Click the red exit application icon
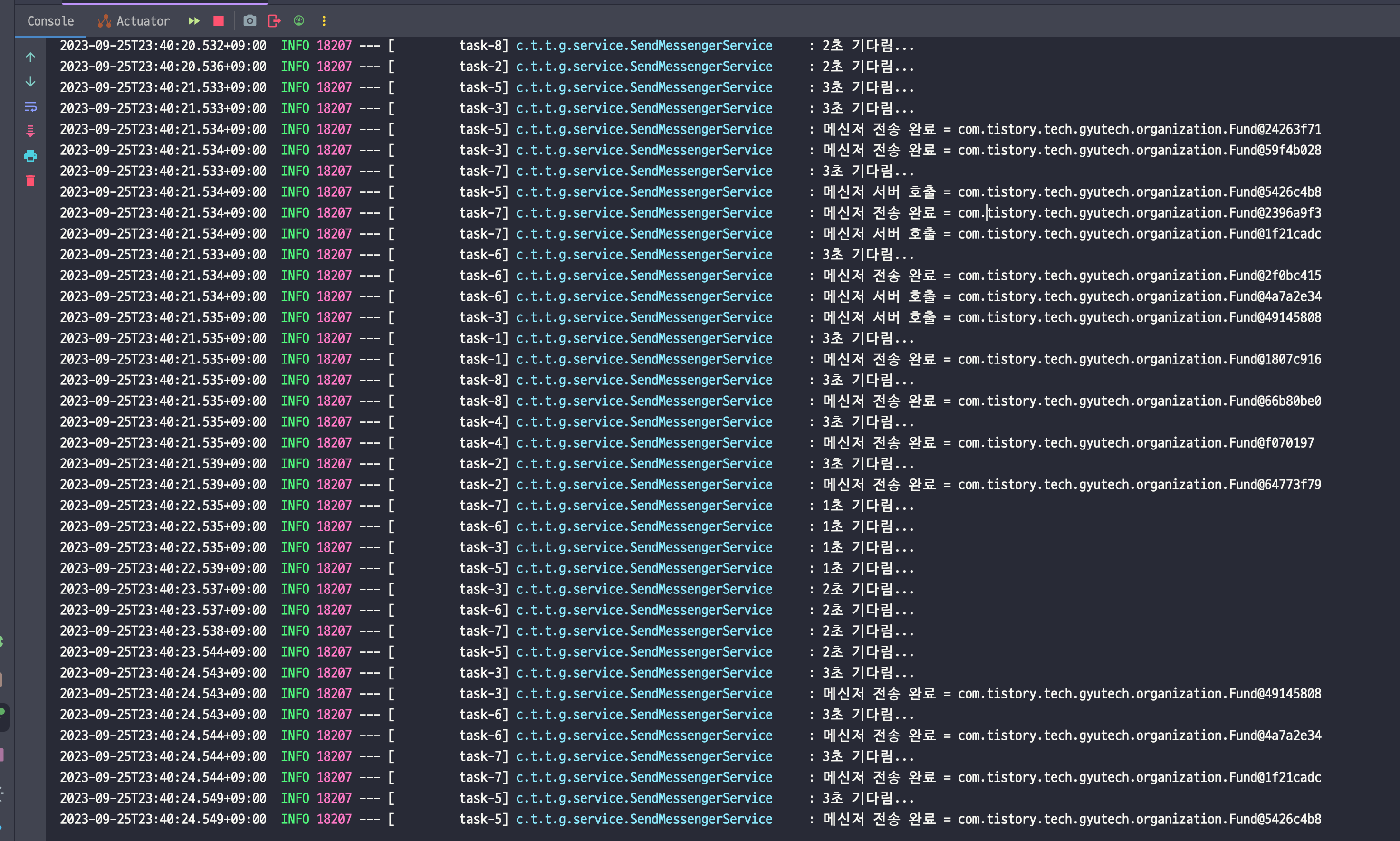 click(274, 21)
